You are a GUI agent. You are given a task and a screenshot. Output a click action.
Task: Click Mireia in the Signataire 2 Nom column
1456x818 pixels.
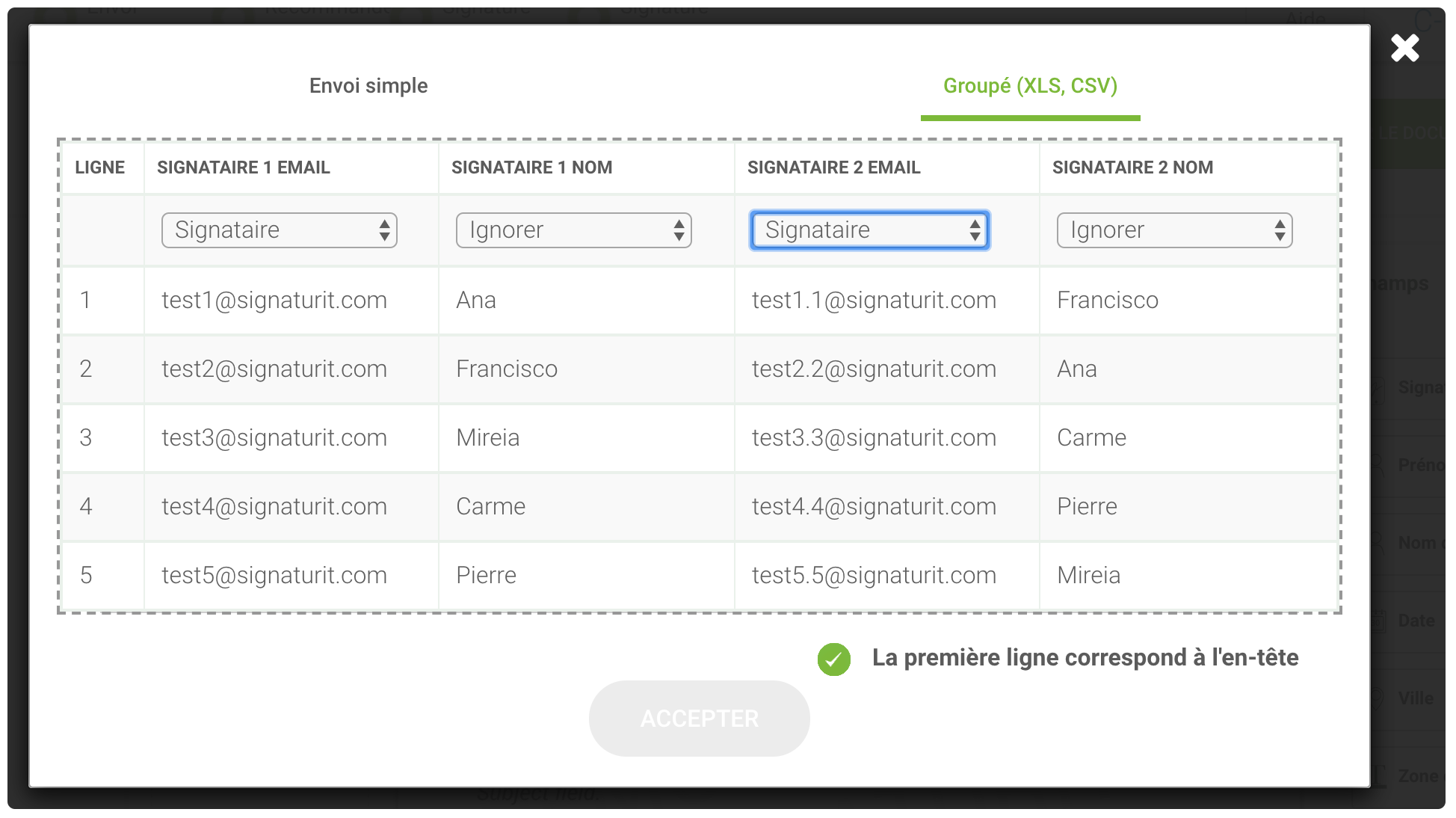pos(1089,576)
